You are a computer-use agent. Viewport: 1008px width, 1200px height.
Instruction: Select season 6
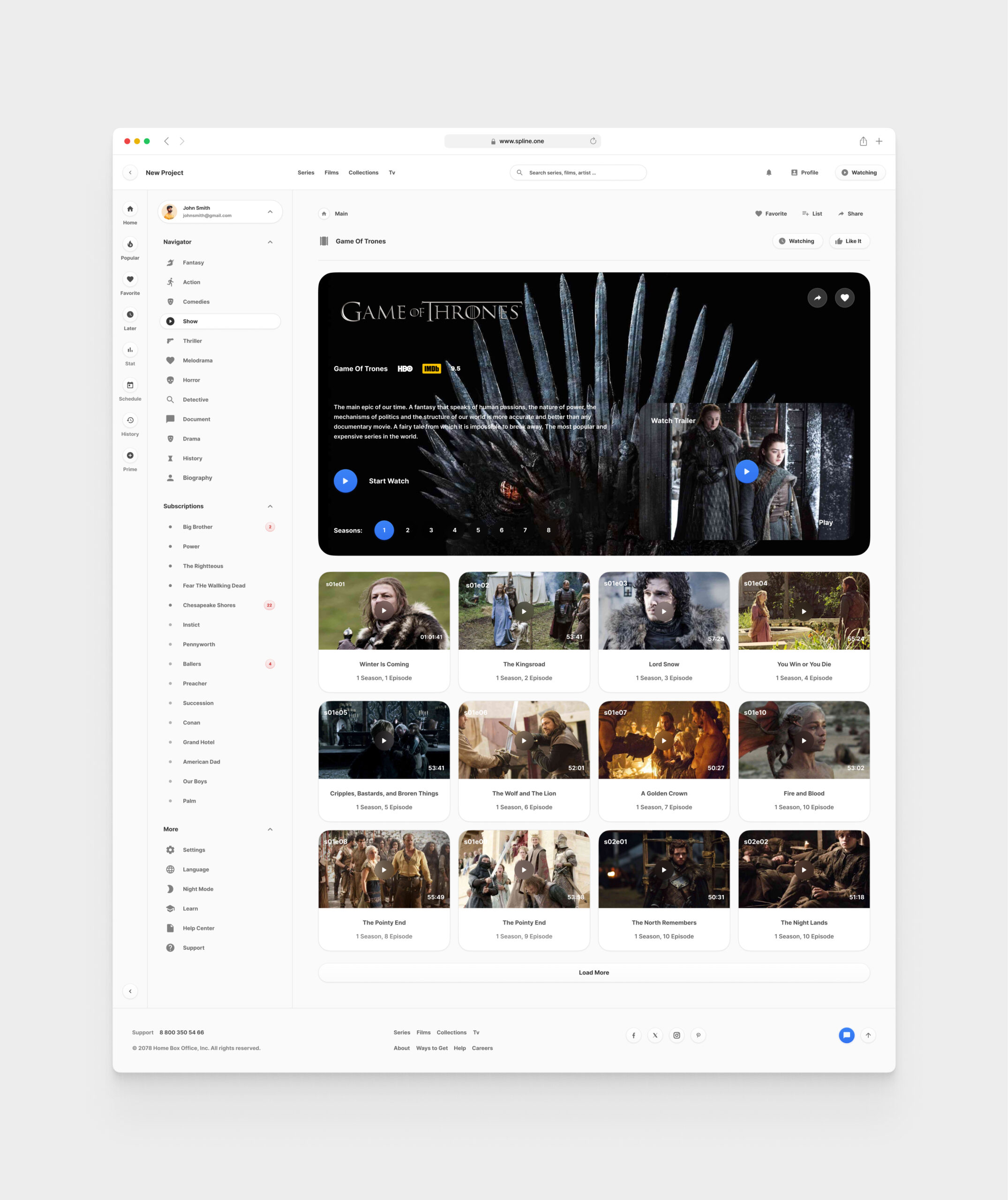tap(502, 530)
